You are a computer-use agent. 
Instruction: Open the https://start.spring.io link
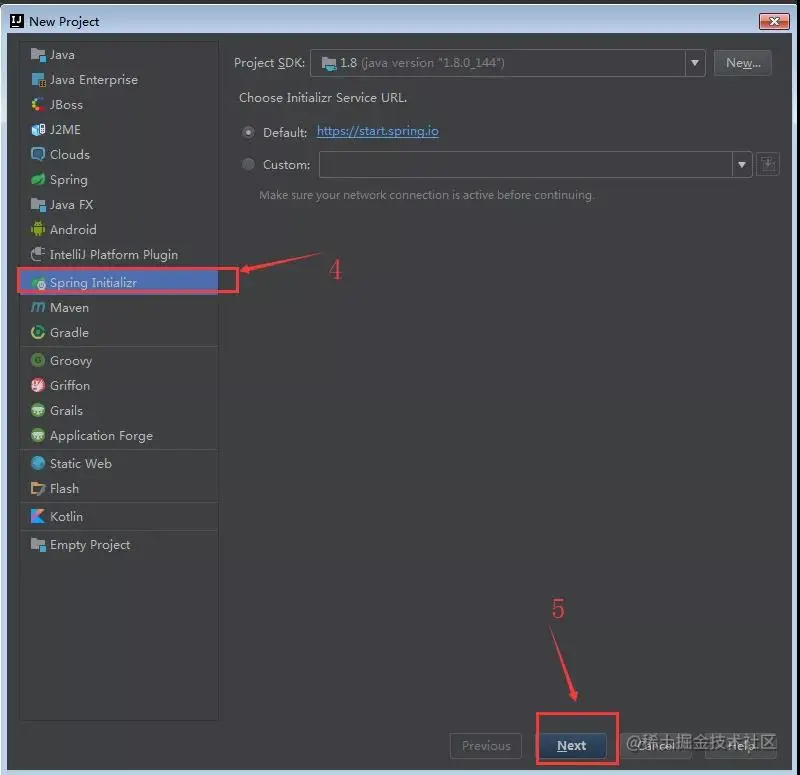click(378, 131)
